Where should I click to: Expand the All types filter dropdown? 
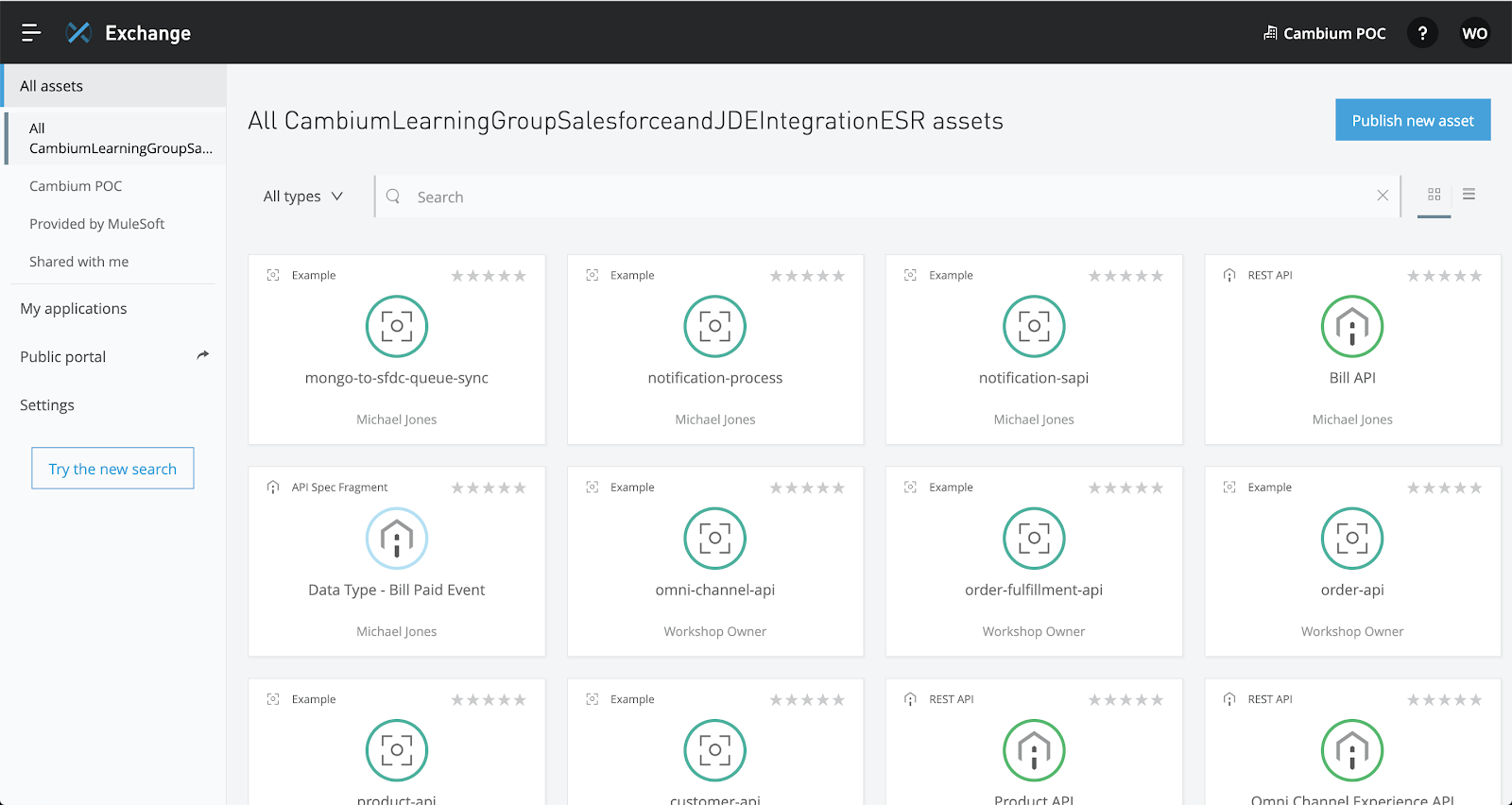point(302,197)
